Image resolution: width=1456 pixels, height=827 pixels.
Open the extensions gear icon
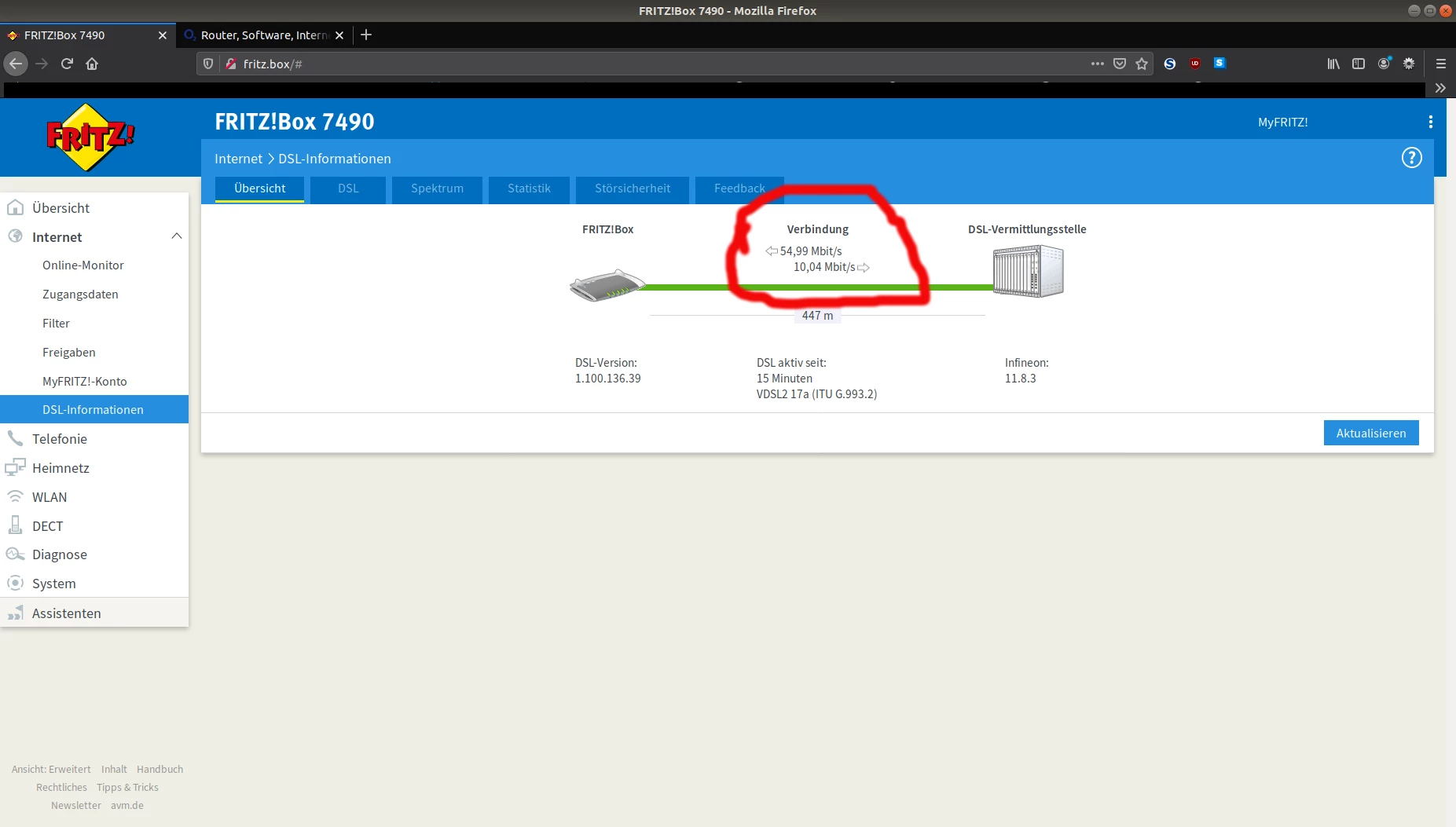pos(1409,64)
